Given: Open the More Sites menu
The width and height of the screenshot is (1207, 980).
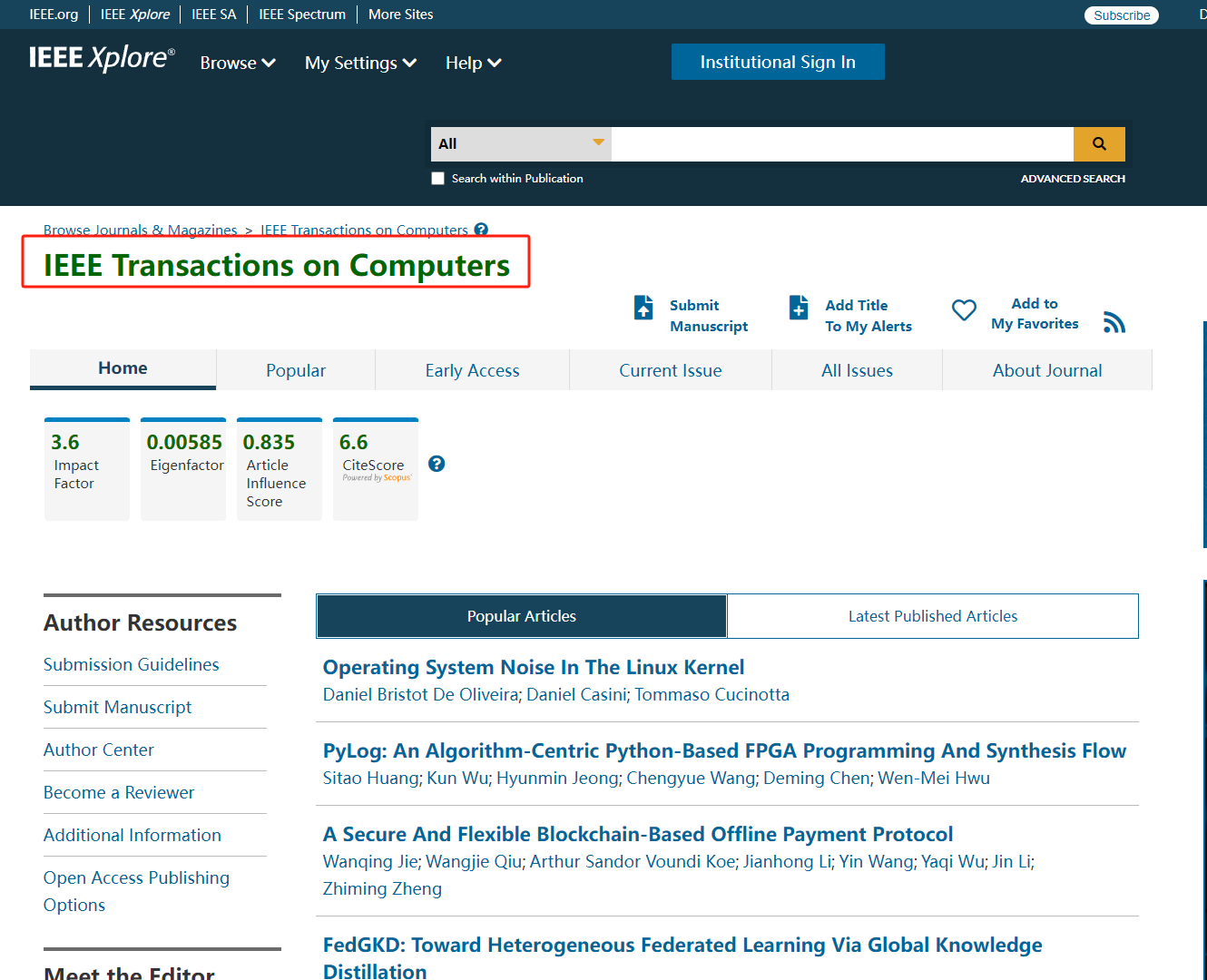Looking at the screenshot, I should point(400,15).
